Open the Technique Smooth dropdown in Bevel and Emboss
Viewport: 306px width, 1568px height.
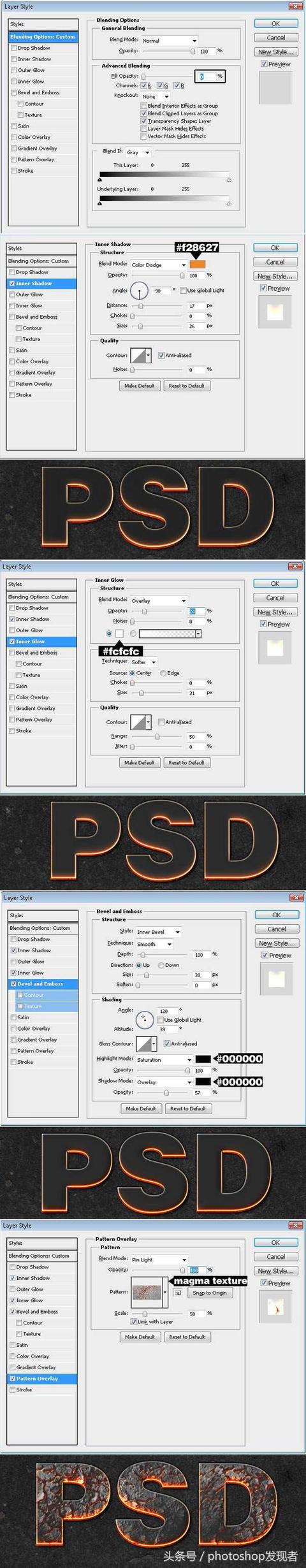(x=154, y=944)
